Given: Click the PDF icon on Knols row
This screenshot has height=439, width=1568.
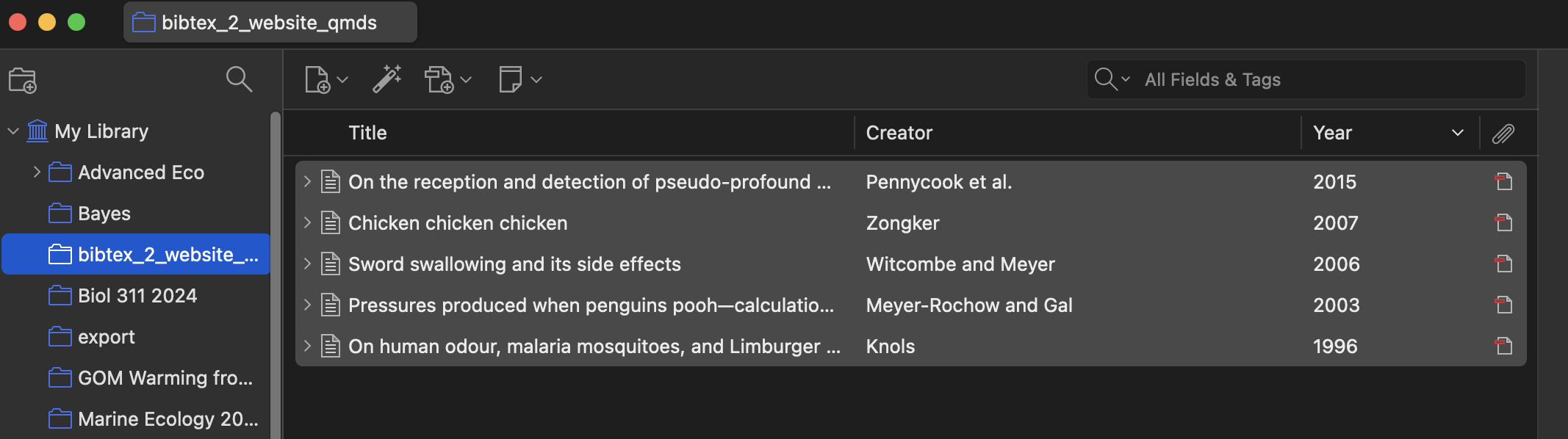Looking at the screenshot, I should 1503,346.
